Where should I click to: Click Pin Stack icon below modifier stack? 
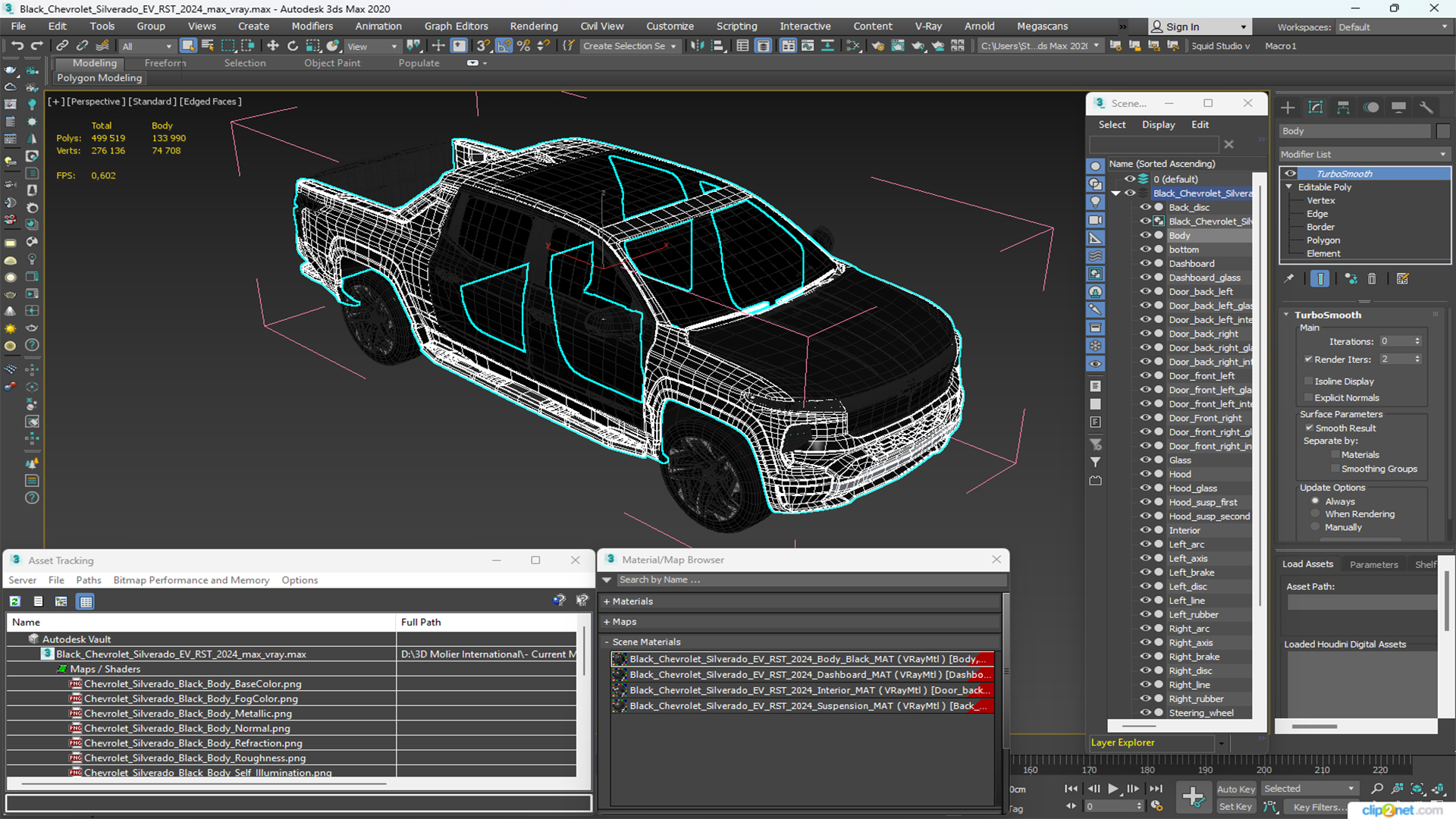click(1289, 278)
